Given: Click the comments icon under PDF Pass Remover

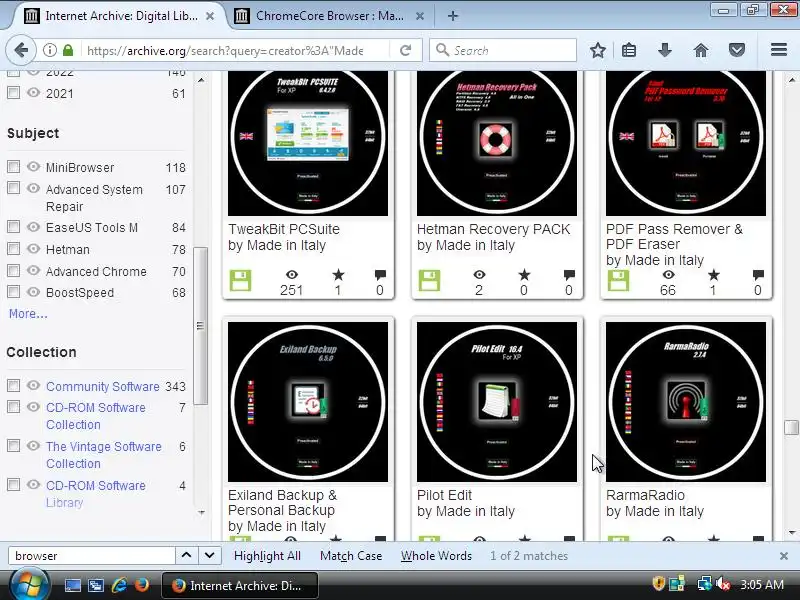Looking at the screenshot, I should tap(758, 275).
